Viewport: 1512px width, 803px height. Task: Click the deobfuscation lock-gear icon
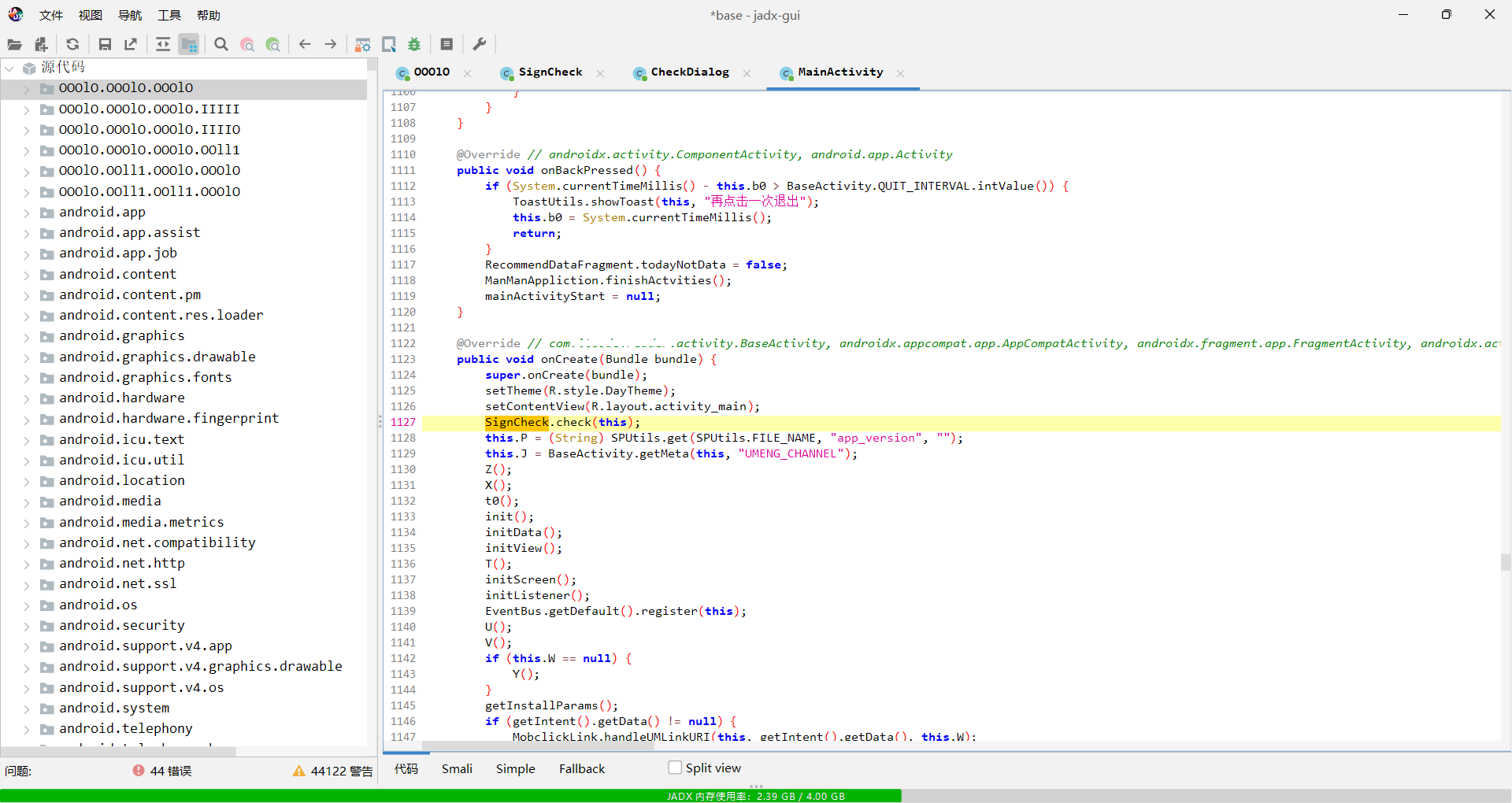tap(362, 45)
